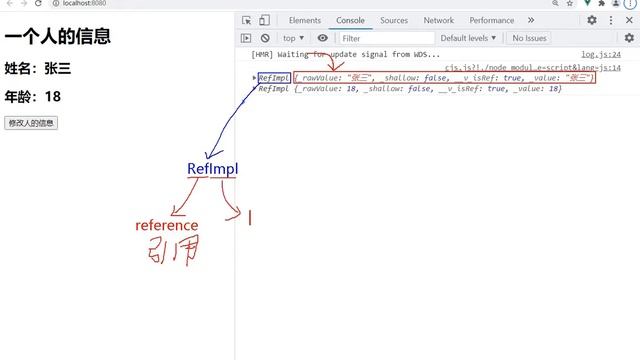Screen dimensions: 640x360
Task: Click the 年龄：18 text
Action: point(33,97)
